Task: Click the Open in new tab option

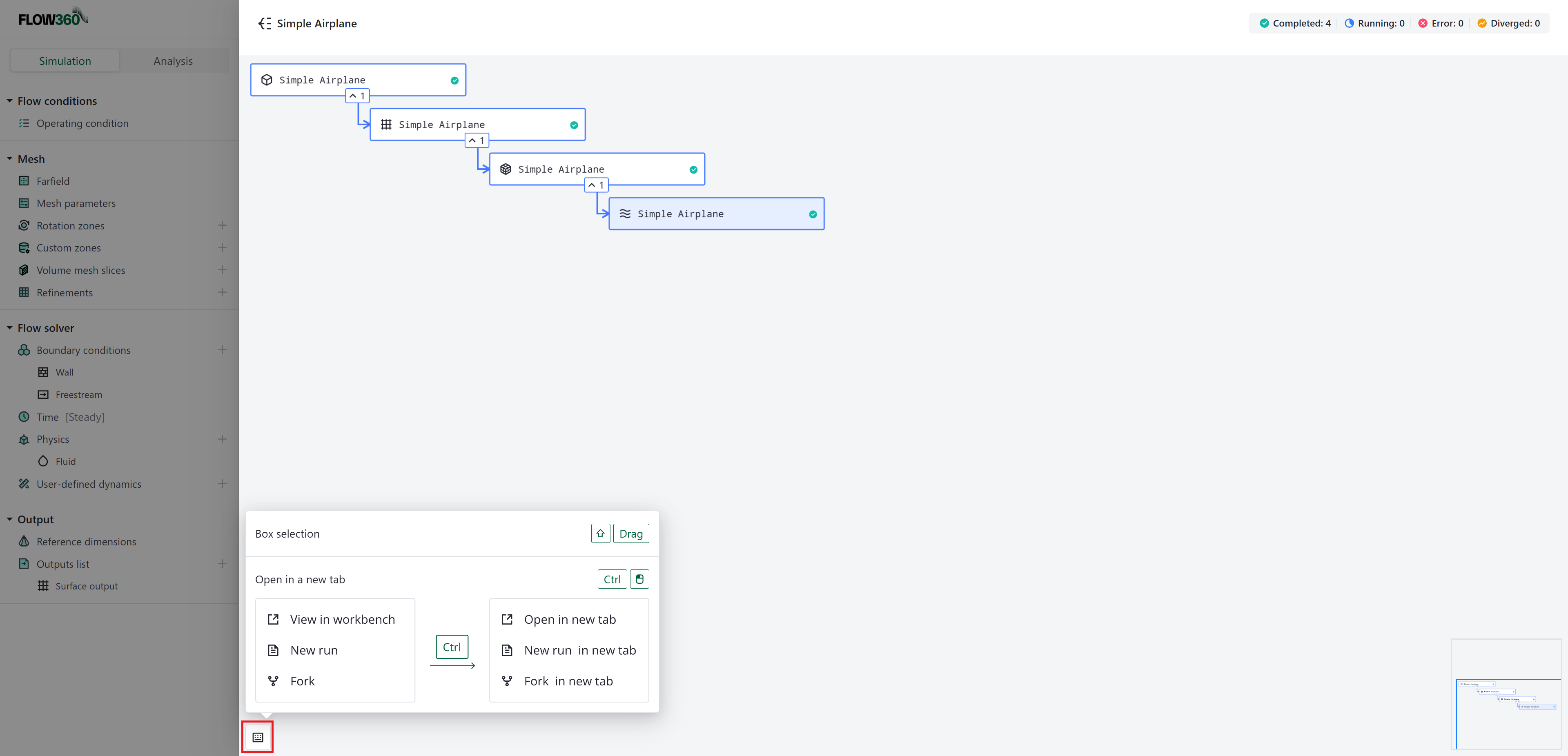Action: [x=570, y=619]
